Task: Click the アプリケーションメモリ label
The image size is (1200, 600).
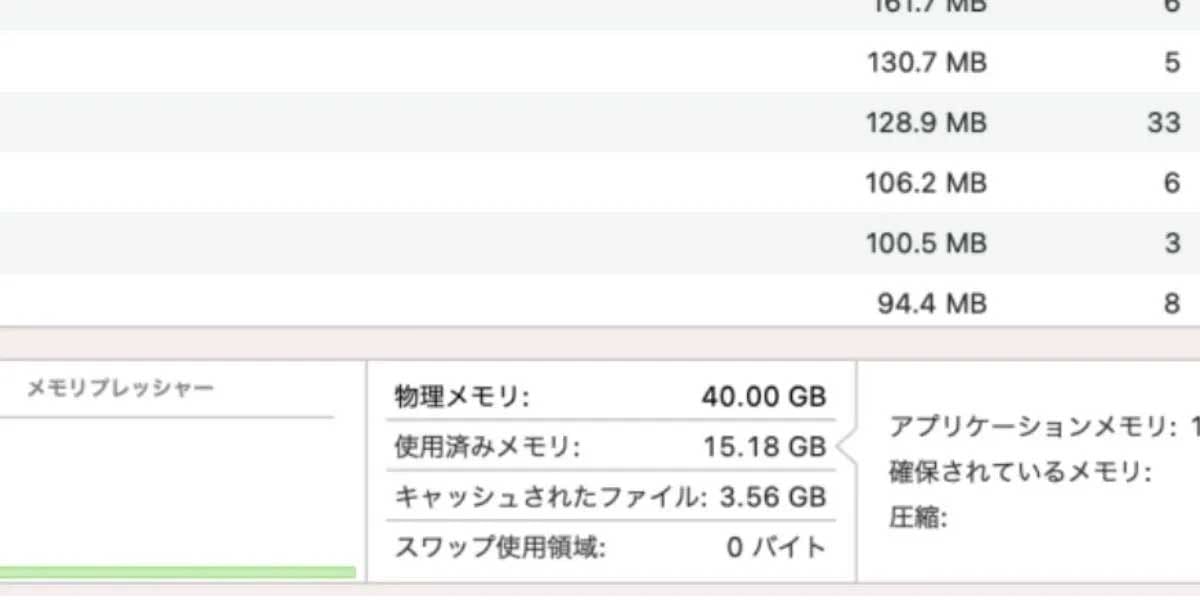Action: coord(1032,427)
